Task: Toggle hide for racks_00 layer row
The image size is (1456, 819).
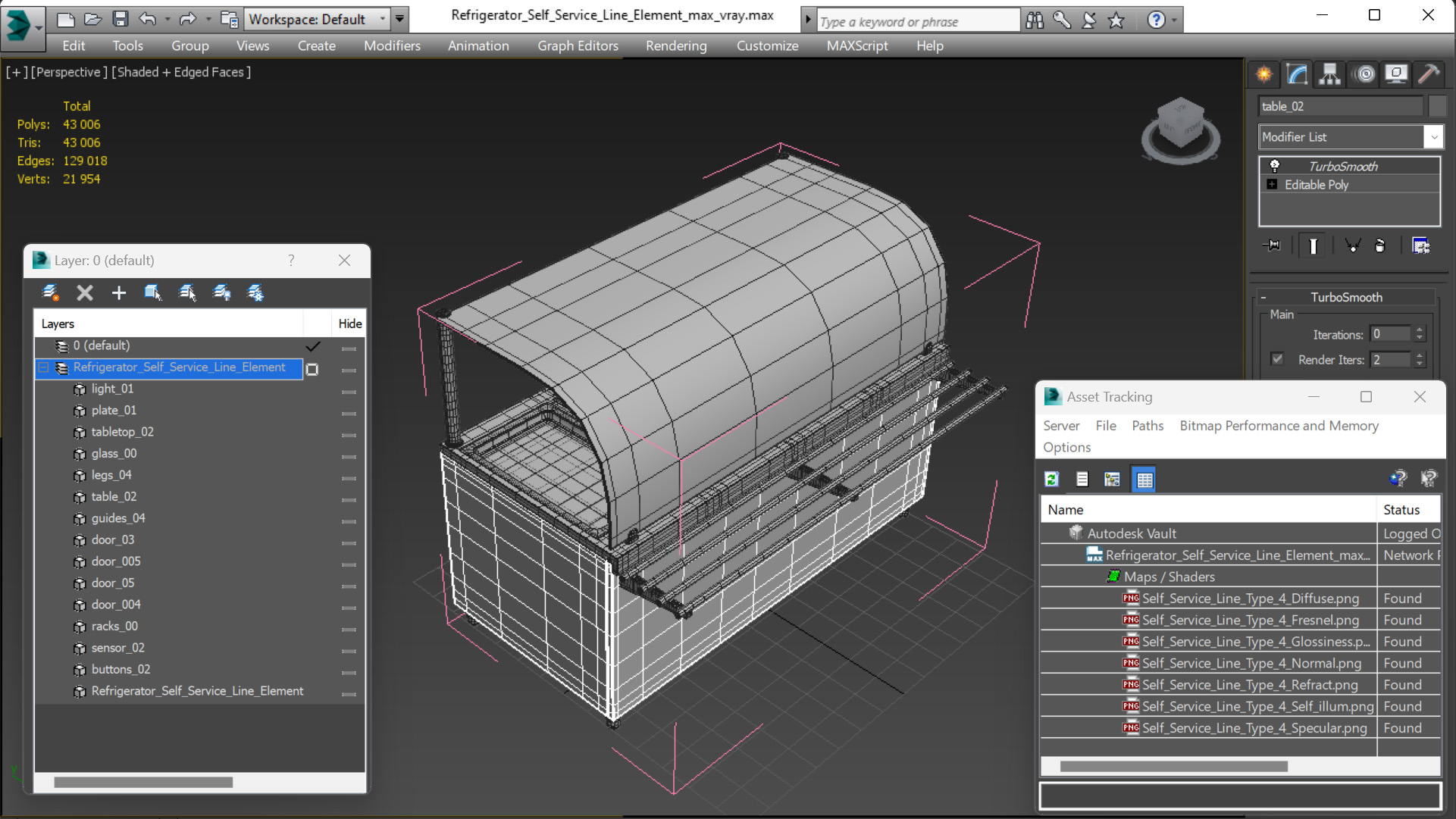Action: (349, 630)
